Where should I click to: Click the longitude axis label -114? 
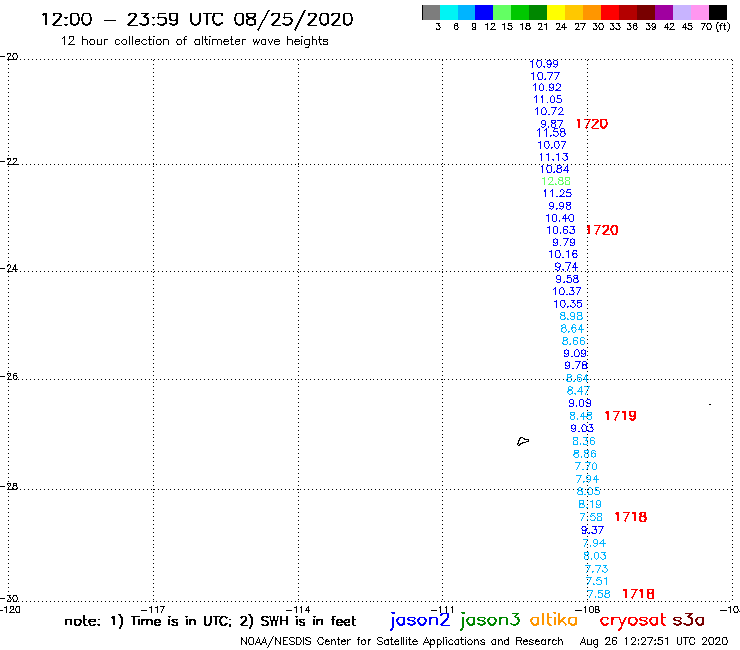pyautogui.click(x=298, y=610)
